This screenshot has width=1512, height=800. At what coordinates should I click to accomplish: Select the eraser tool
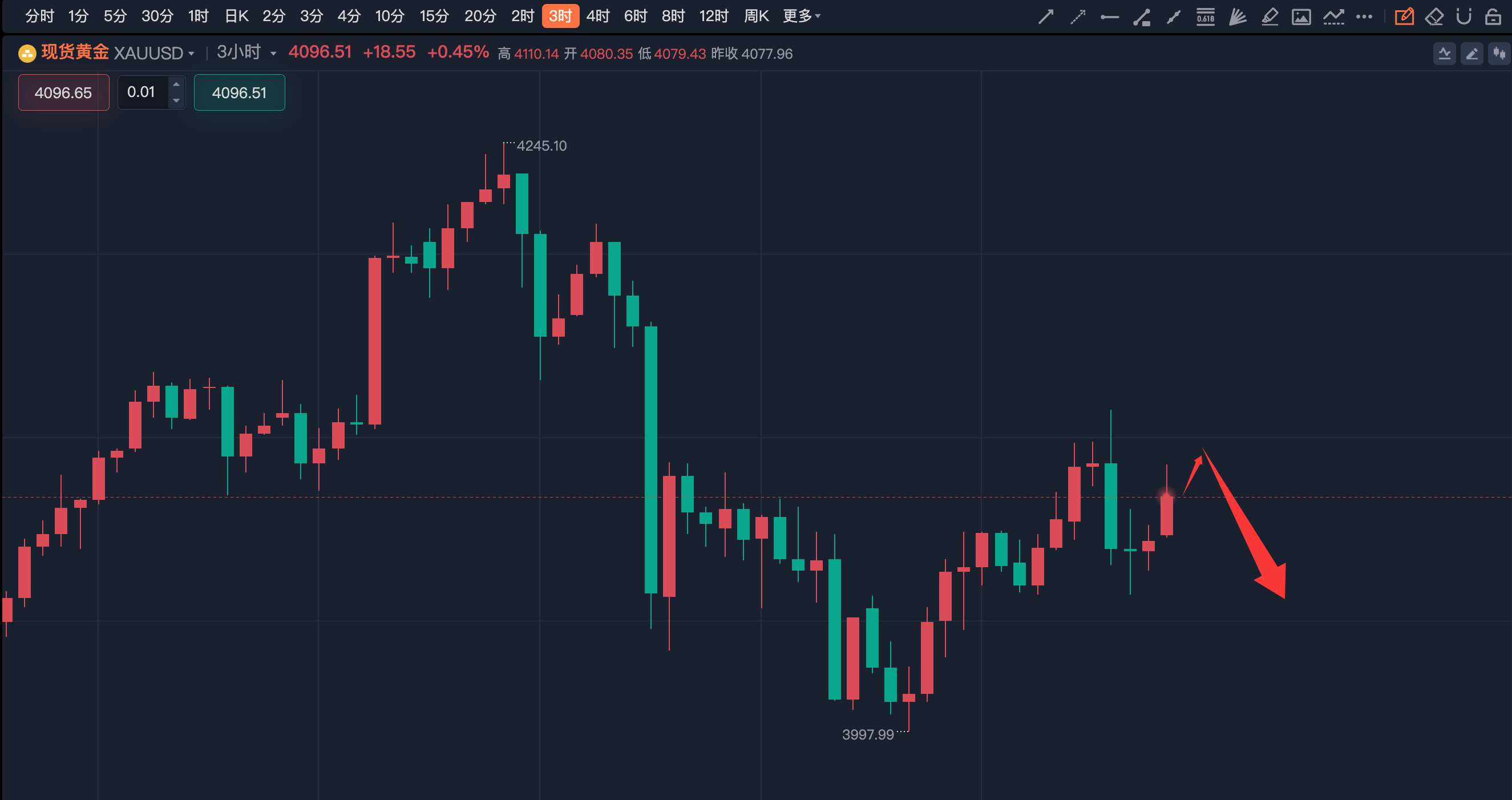(1434, 17)
